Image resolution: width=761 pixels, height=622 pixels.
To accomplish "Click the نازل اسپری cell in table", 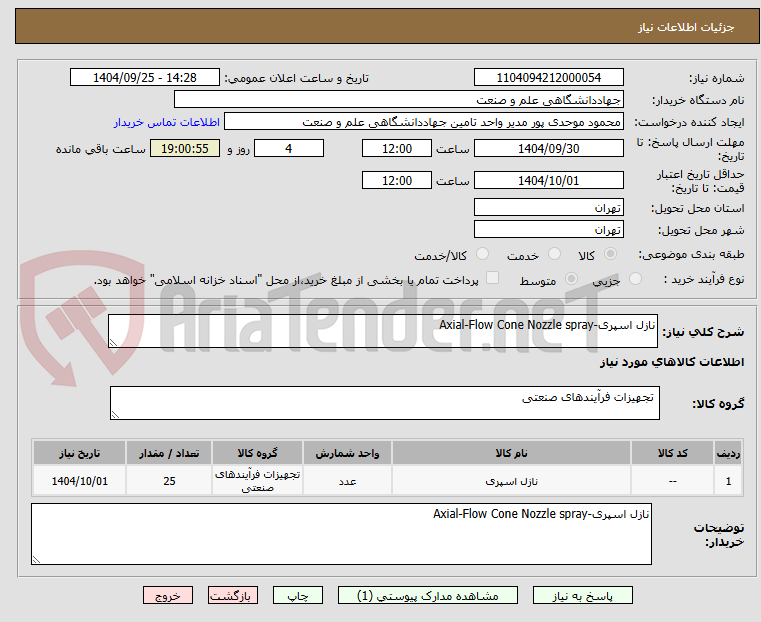I will click(511, 481).
